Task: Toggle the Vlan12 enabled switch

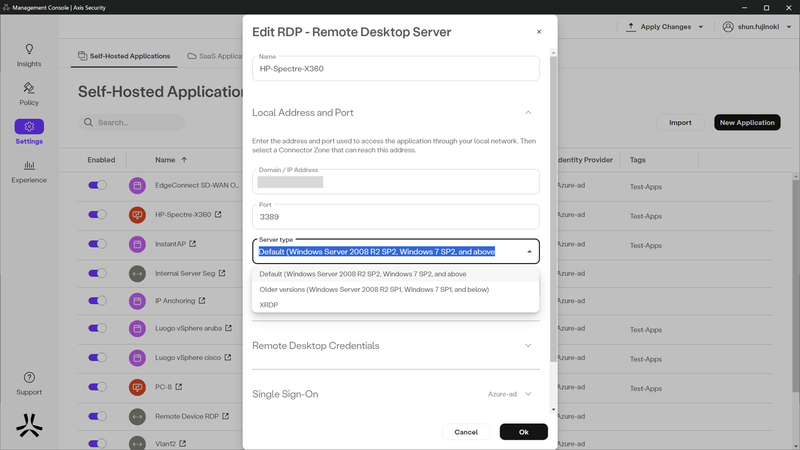Action: [x=98, y=444]
